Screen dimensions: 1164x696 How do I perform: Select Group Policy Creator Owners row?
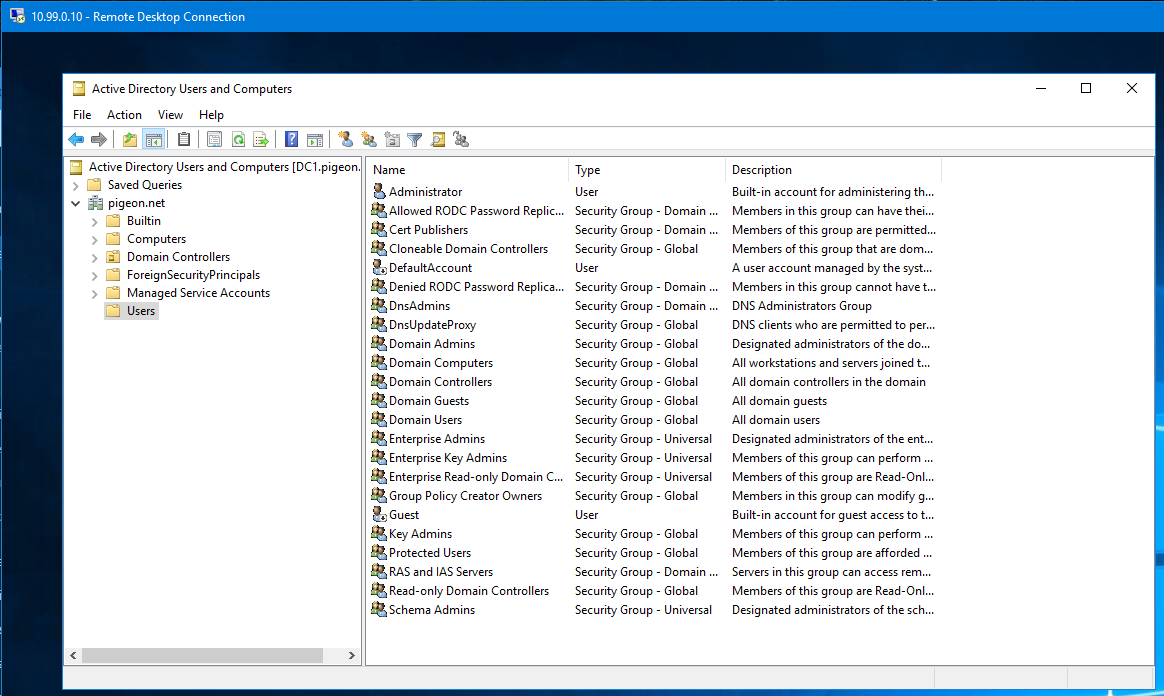(x=653, y=496)
